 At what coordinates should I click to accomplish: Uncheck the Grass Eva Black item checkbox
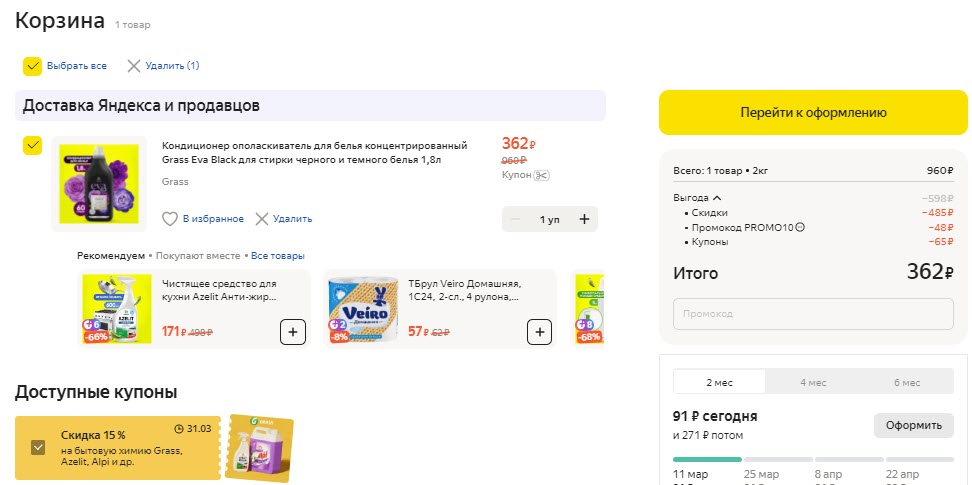[x=32, y=146]
